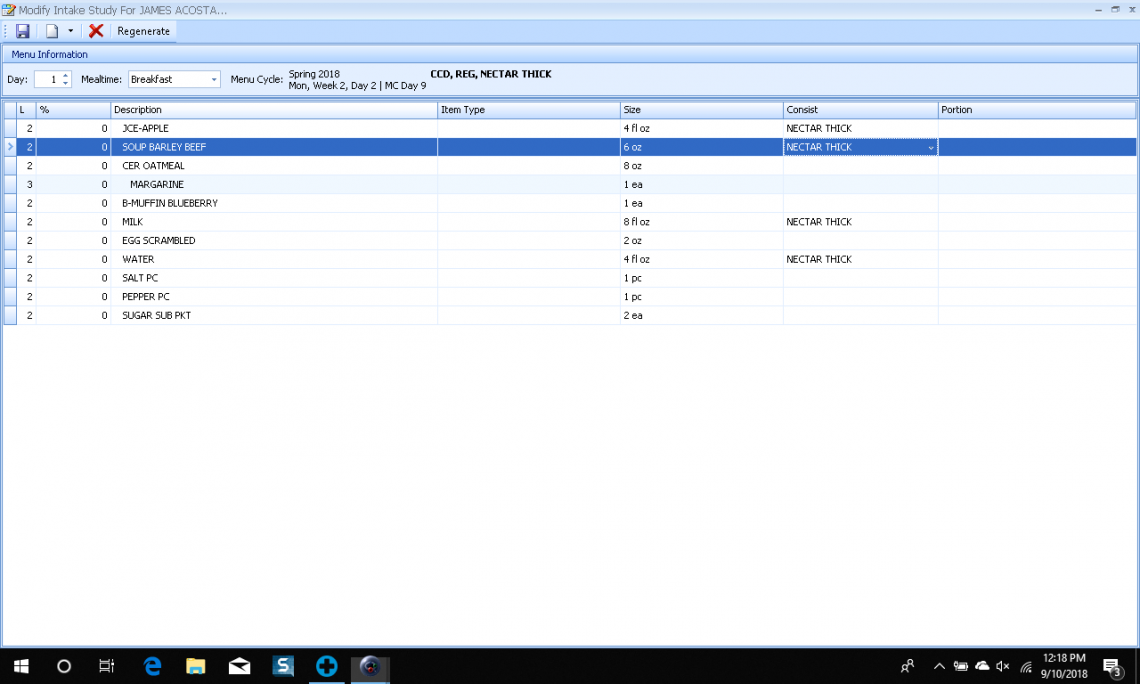Open the Mealtime Breakfast dropdown

(x=214, y=80)
